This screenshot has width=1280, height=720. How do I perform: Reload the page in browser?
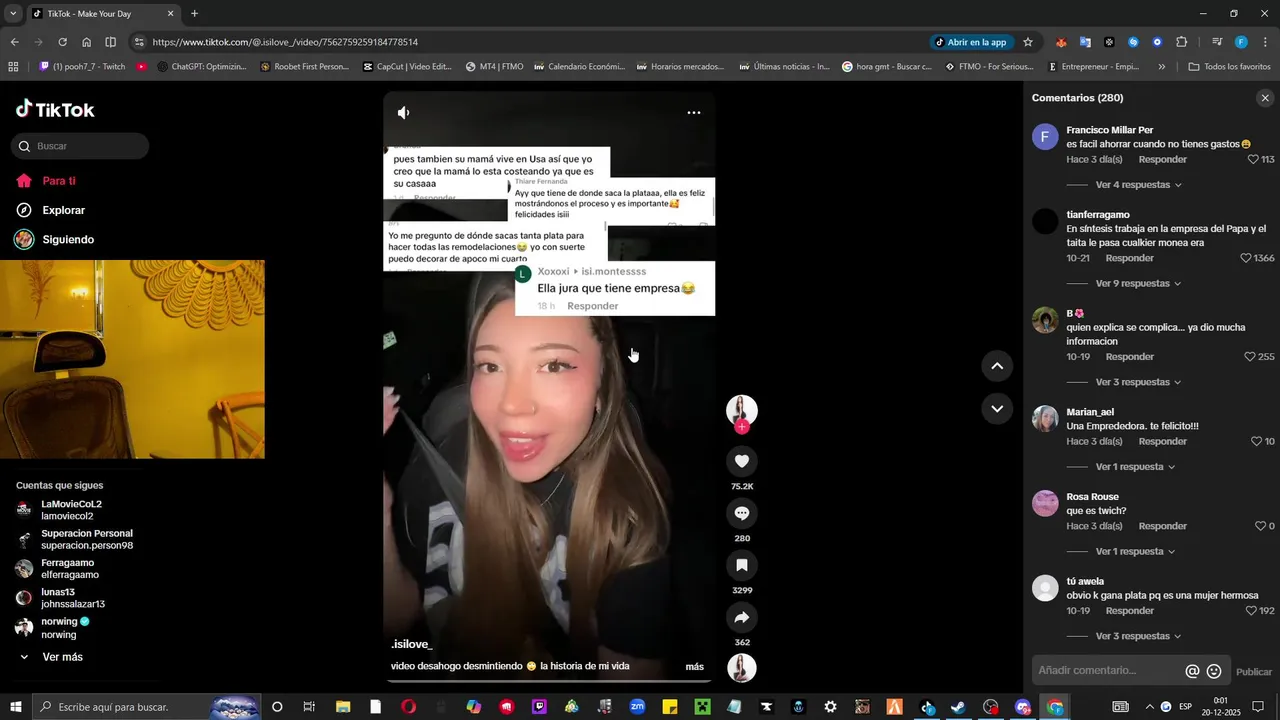[x=62, y=42]
